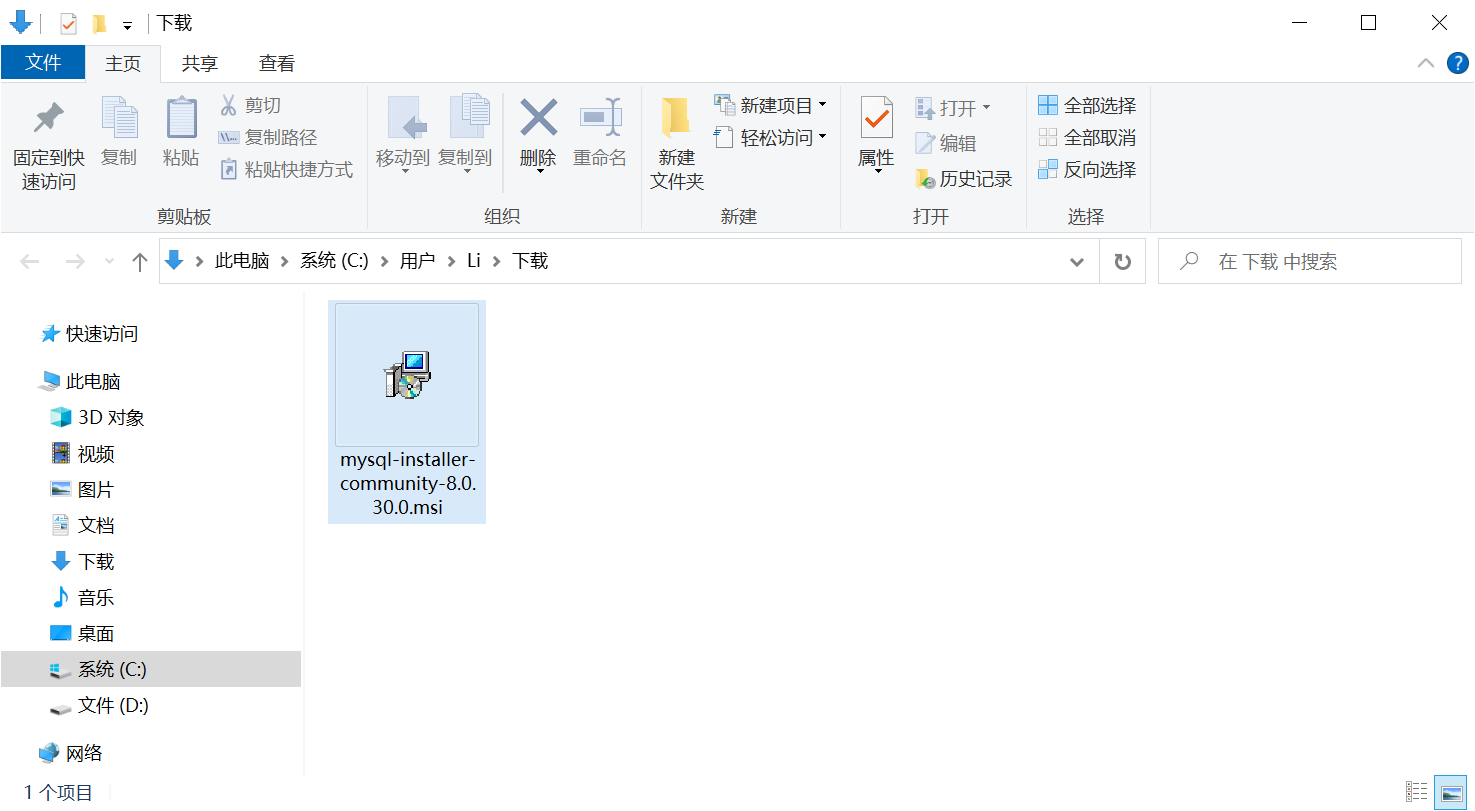This screenshot has width=1475, height=811.
Task: Click 此电脑 in the address bar
Action: coord(243,261)
